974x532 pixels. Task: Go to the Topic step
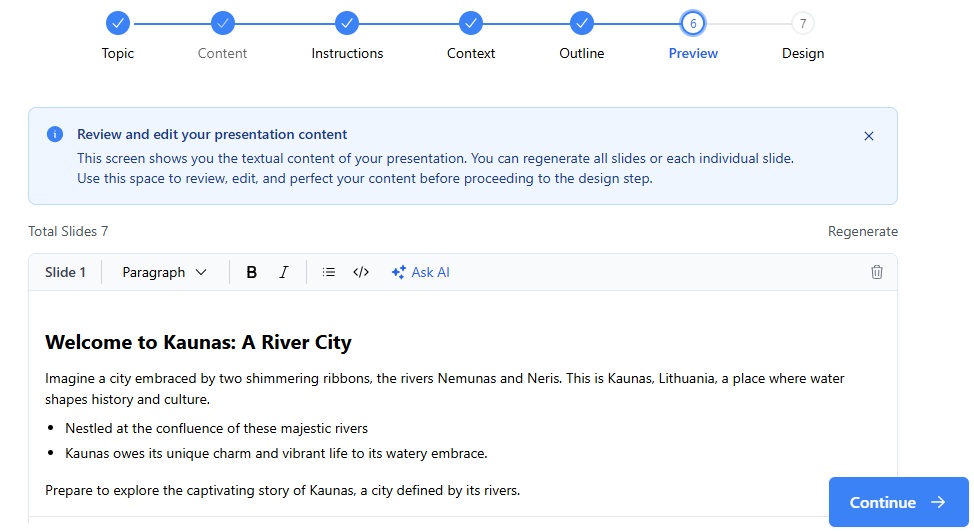point(118,22)
